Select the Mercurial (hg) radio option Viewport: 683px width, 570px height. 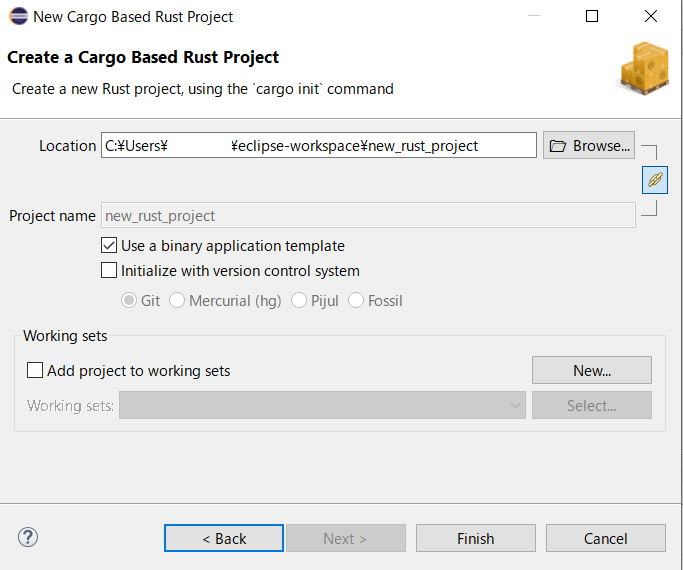(177, 301)
